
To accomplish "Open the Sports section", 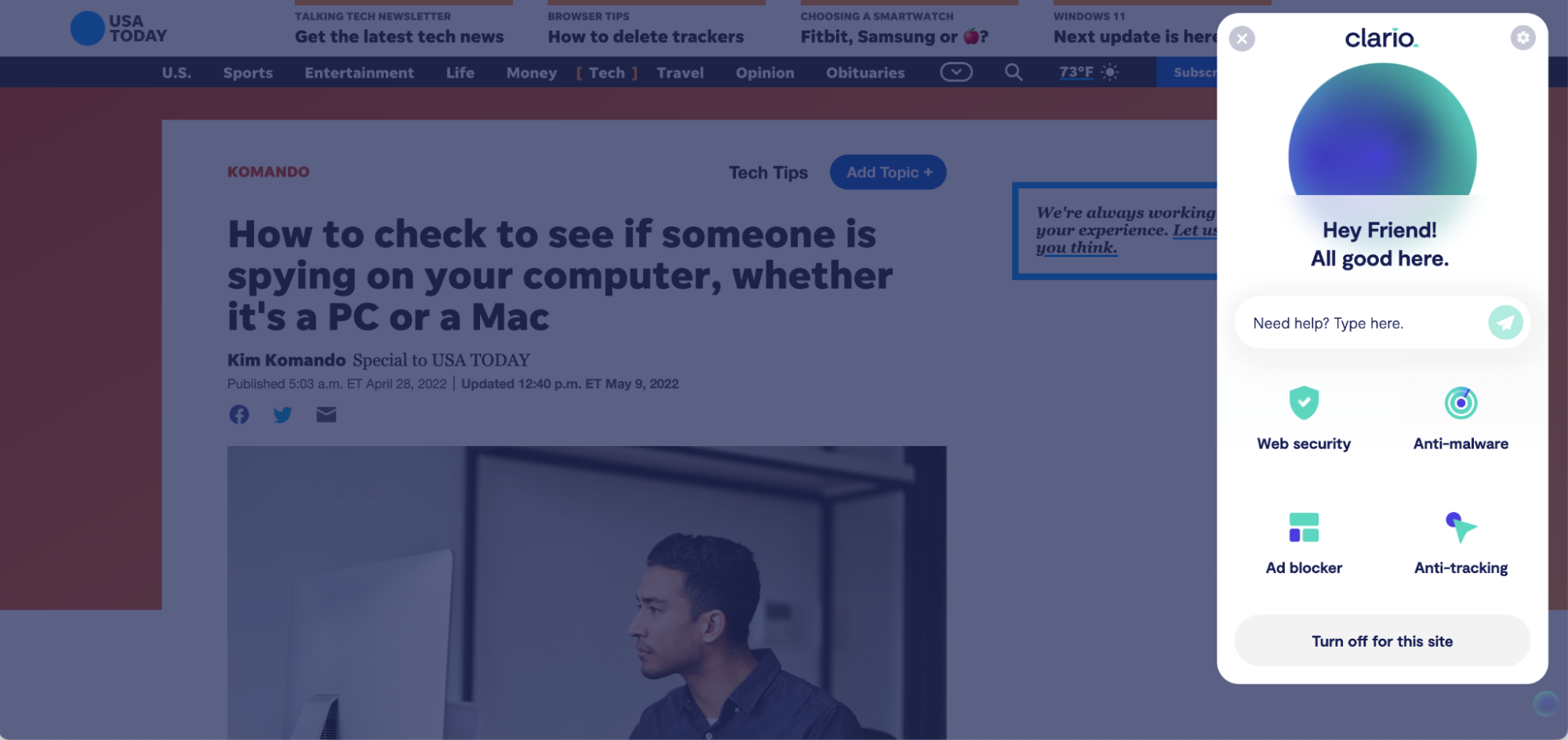I will click(248, 73).
